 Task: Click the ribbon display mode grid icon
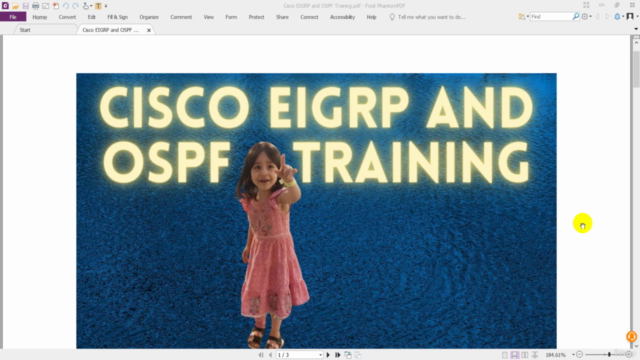coord(586,5)
